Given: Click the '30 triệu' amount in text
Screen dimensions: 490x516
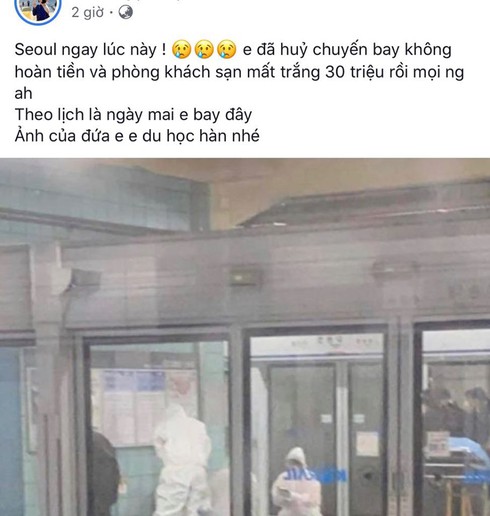Looking at the screenshot, I should click(x=354, y=72).
